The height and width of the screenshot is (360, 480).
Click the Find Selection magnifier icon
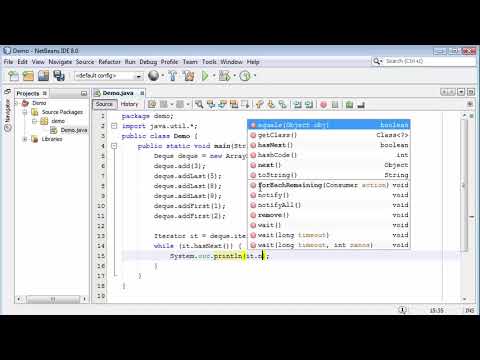tap(199, 105)
